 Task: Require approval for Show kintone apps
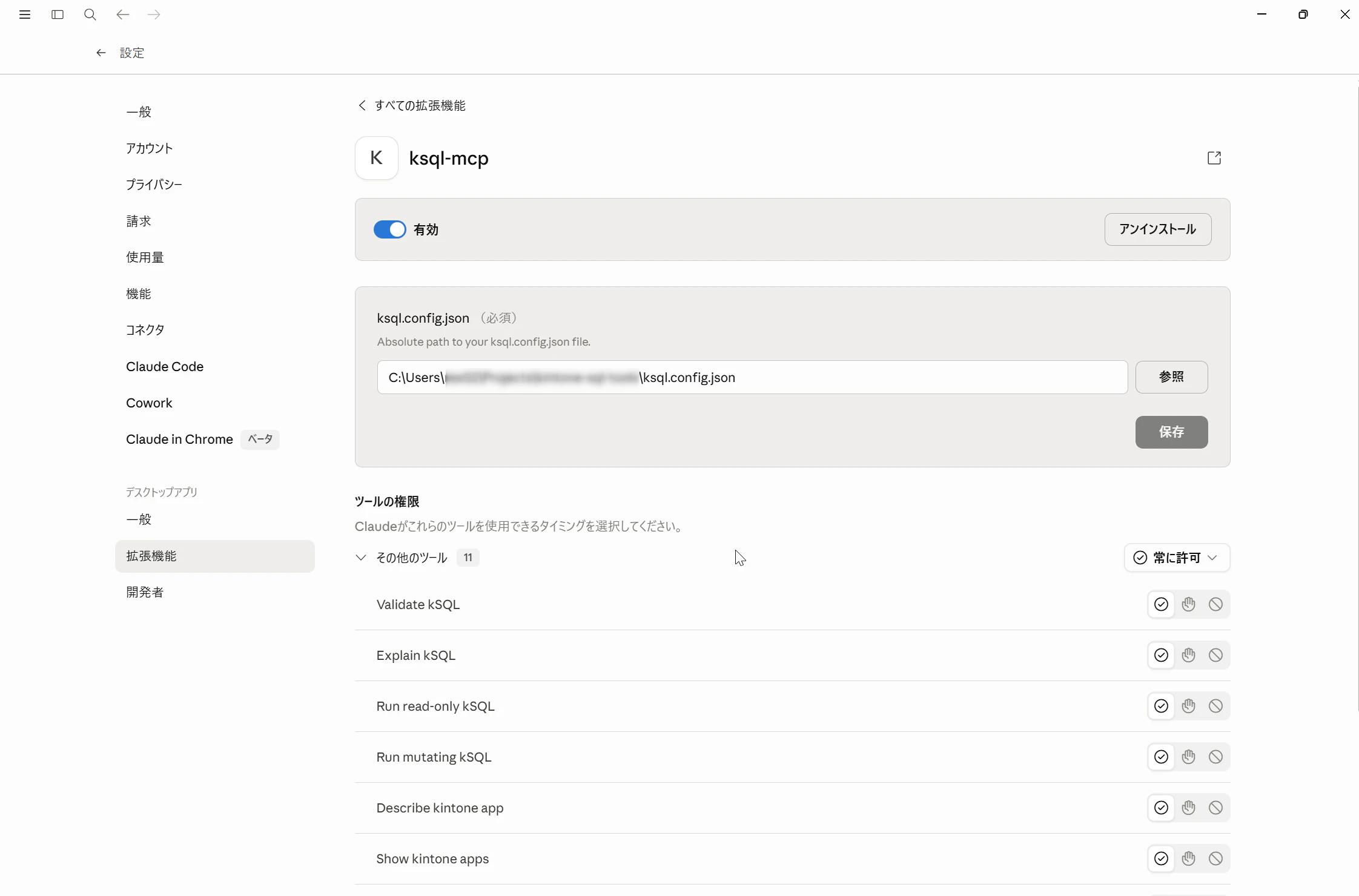coord(1189,858)
